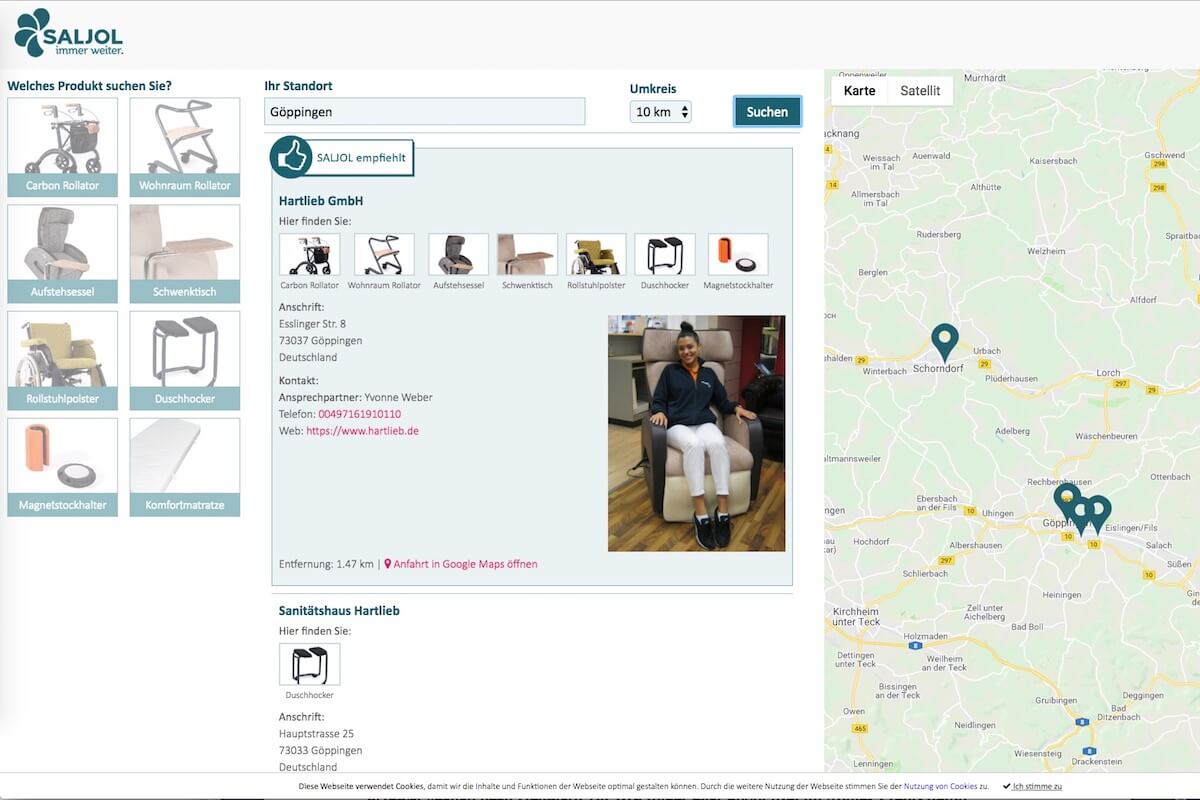Click the rightmost Göppingen map pin near Eislingen

[1099, 514]
